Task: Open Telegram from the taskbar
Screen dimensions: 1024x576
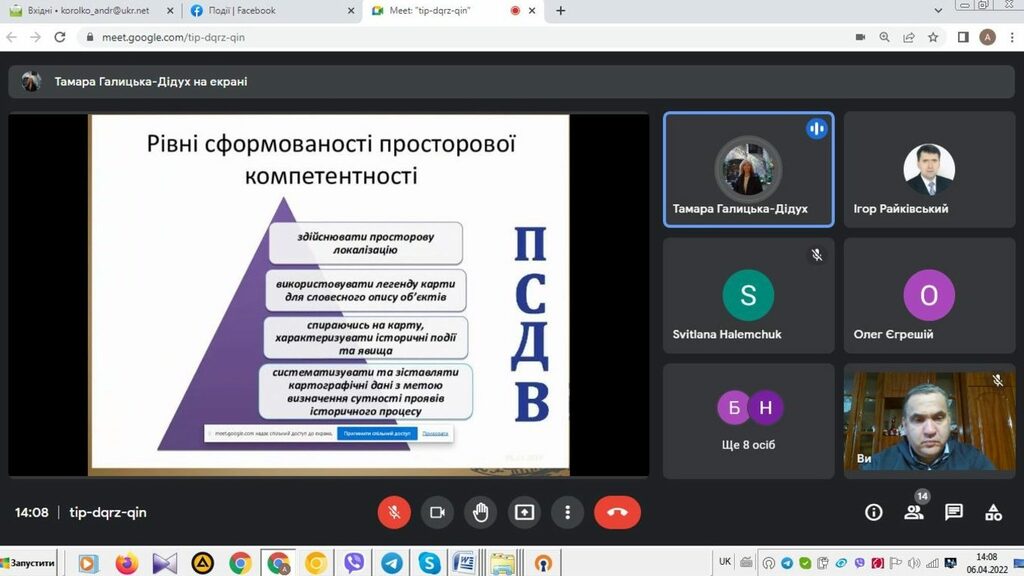Action: point(392,563)
